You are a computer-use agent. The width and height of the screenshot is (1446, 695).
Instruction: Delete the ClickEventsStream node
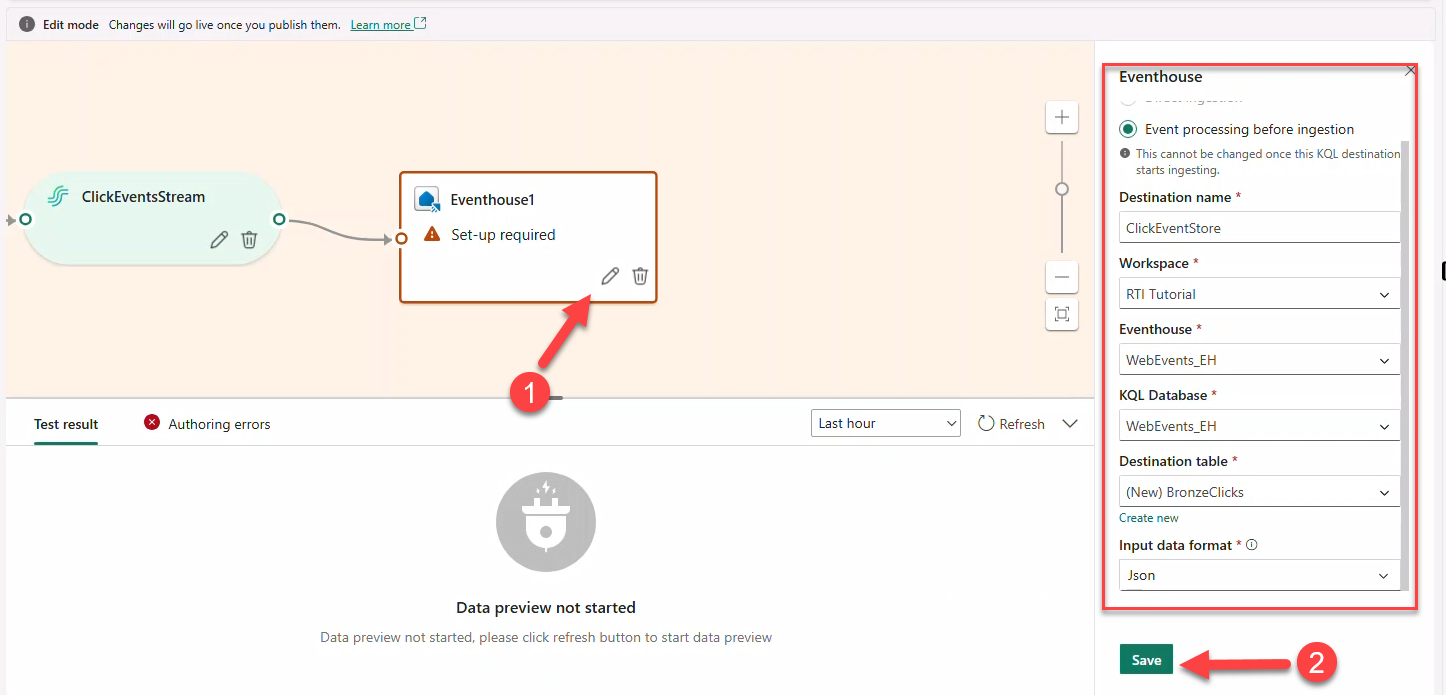(x=249, y=240)
